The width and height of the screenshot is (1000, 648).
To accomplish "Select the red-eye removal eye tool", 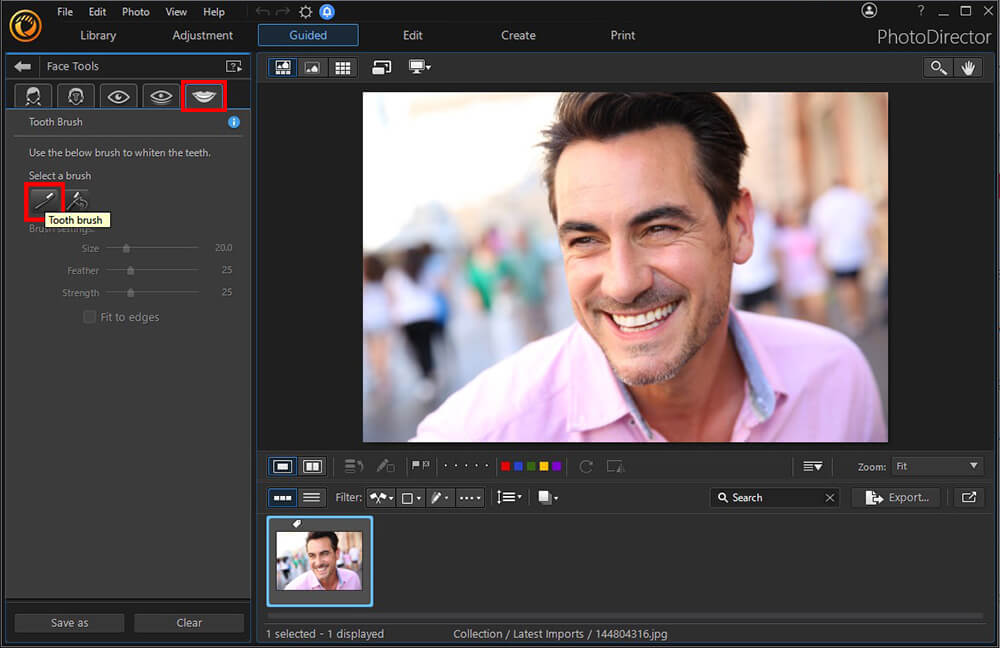I will (x=118, y=95).
